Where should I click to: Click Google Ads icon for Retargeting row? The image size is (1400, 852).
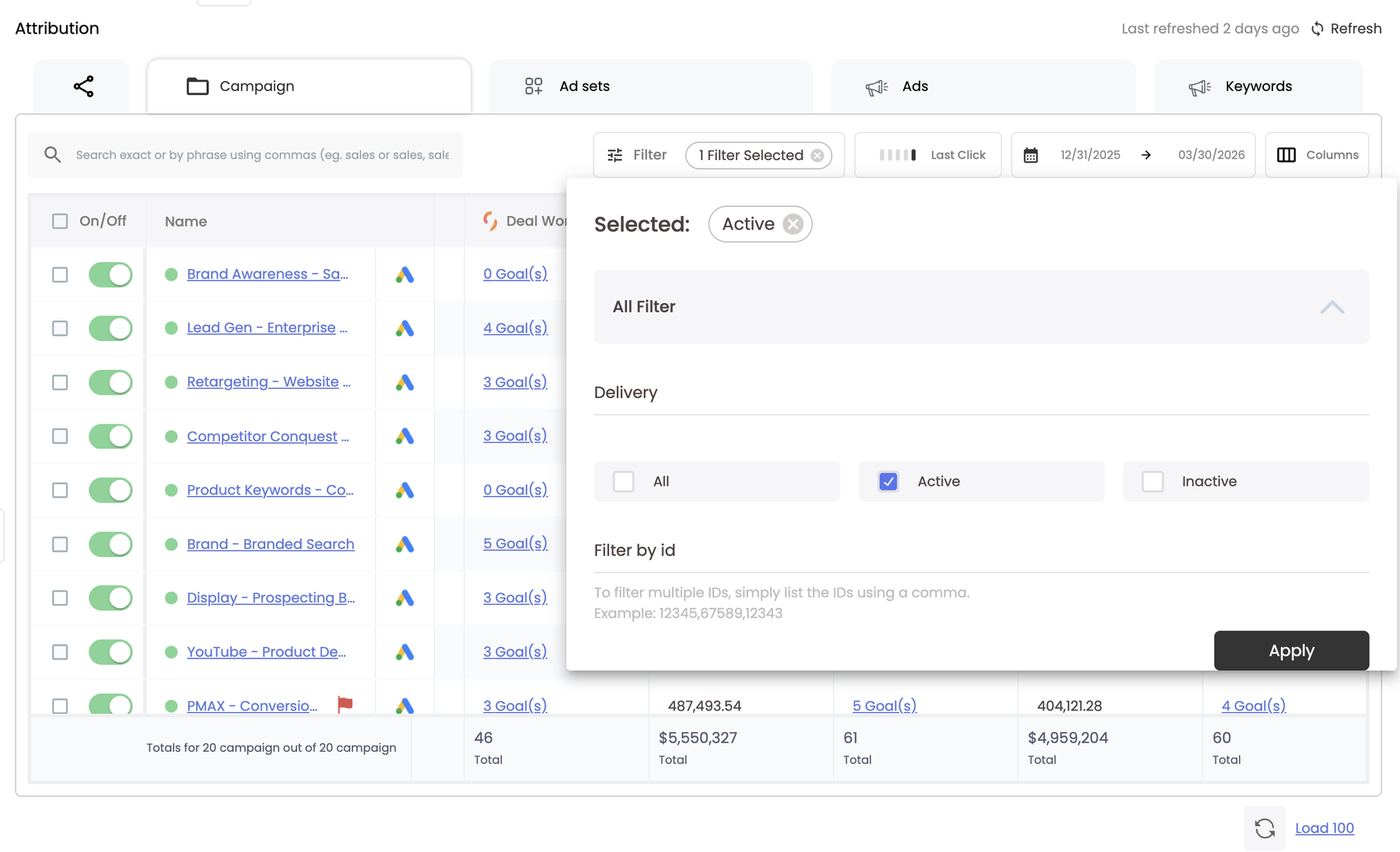pos(404,382)
